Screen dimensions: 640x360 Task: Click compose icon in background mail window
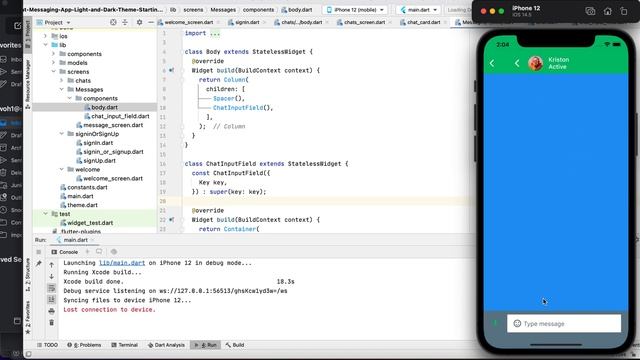click(x=18, y=26)
